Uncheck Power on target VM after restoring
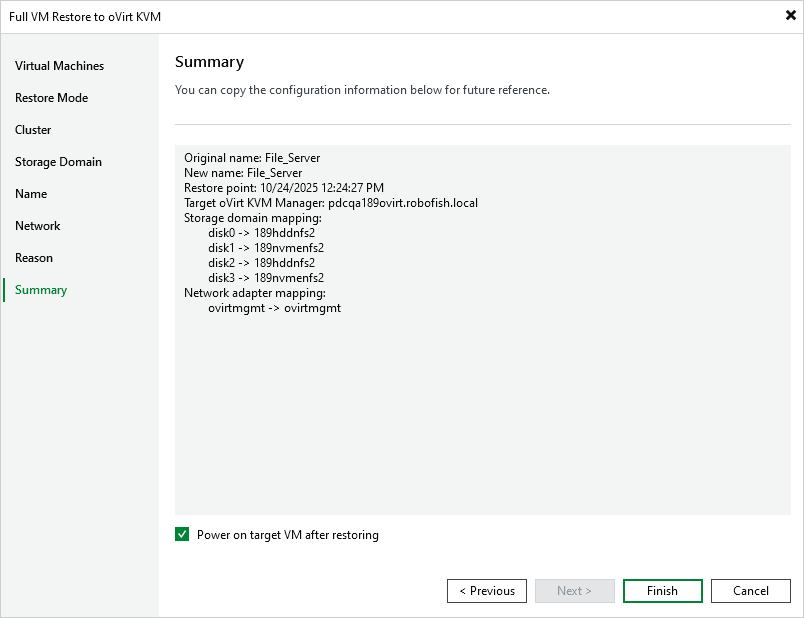 [x=182, y=534]
